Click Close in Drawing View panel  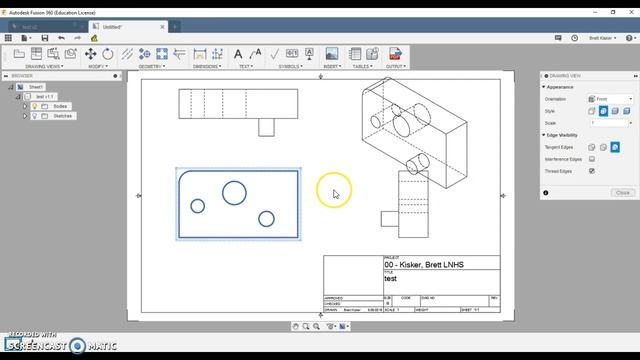pos(622,193)
